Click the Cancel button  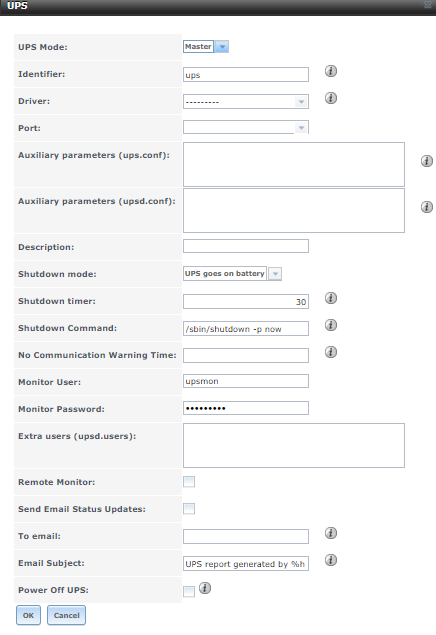(66, 615)
